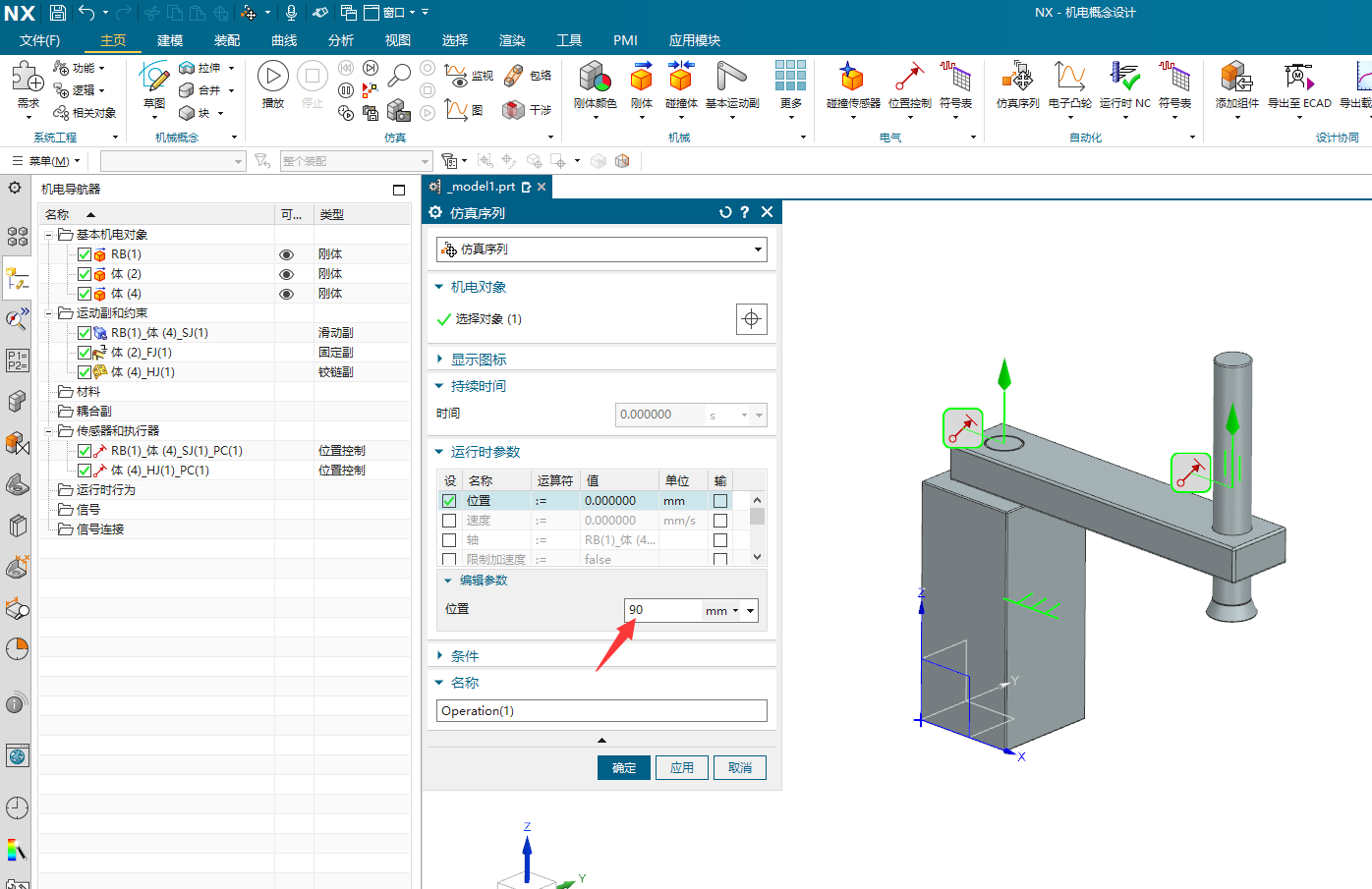Uncheck the 体 (4)_HJ(1) joint checkbox
Viewport: 1372px width, 889px height.
[85, 372]
